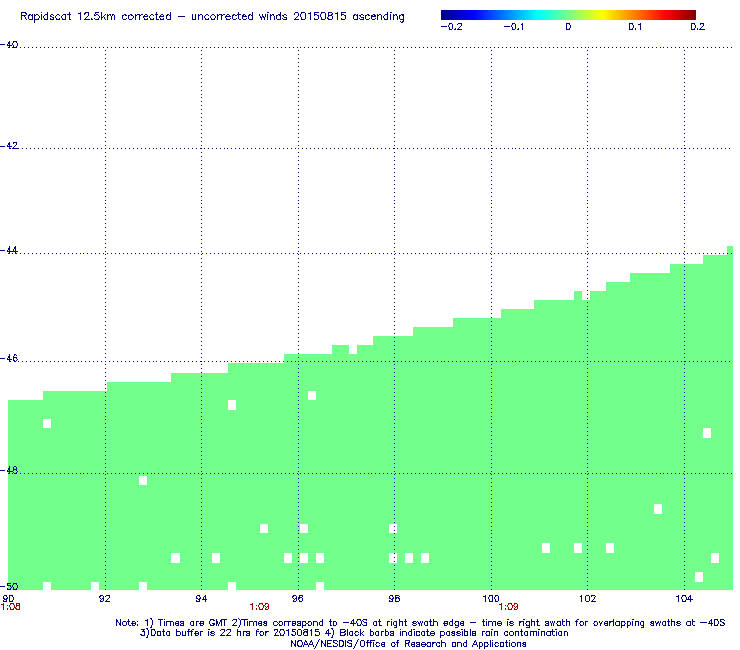This screenshot has width=740, height=650.
Task: Click the 96 longitude axis label
Action: 298,599
